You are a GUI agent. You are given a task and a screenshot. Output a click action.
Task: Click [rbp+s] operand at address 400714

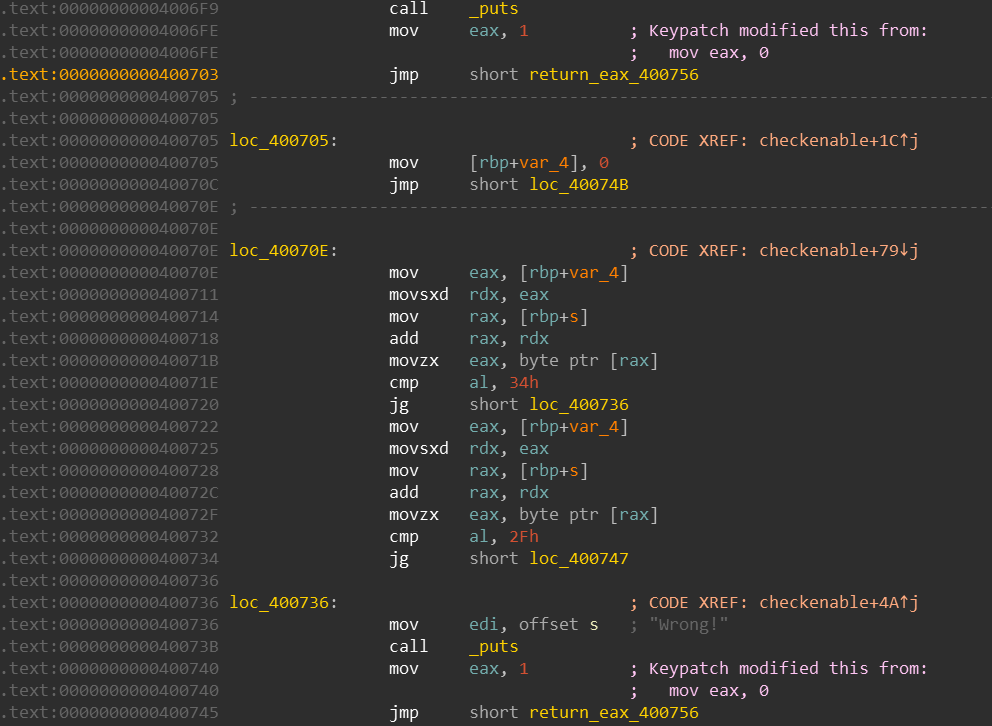click(x=554, y=317)
